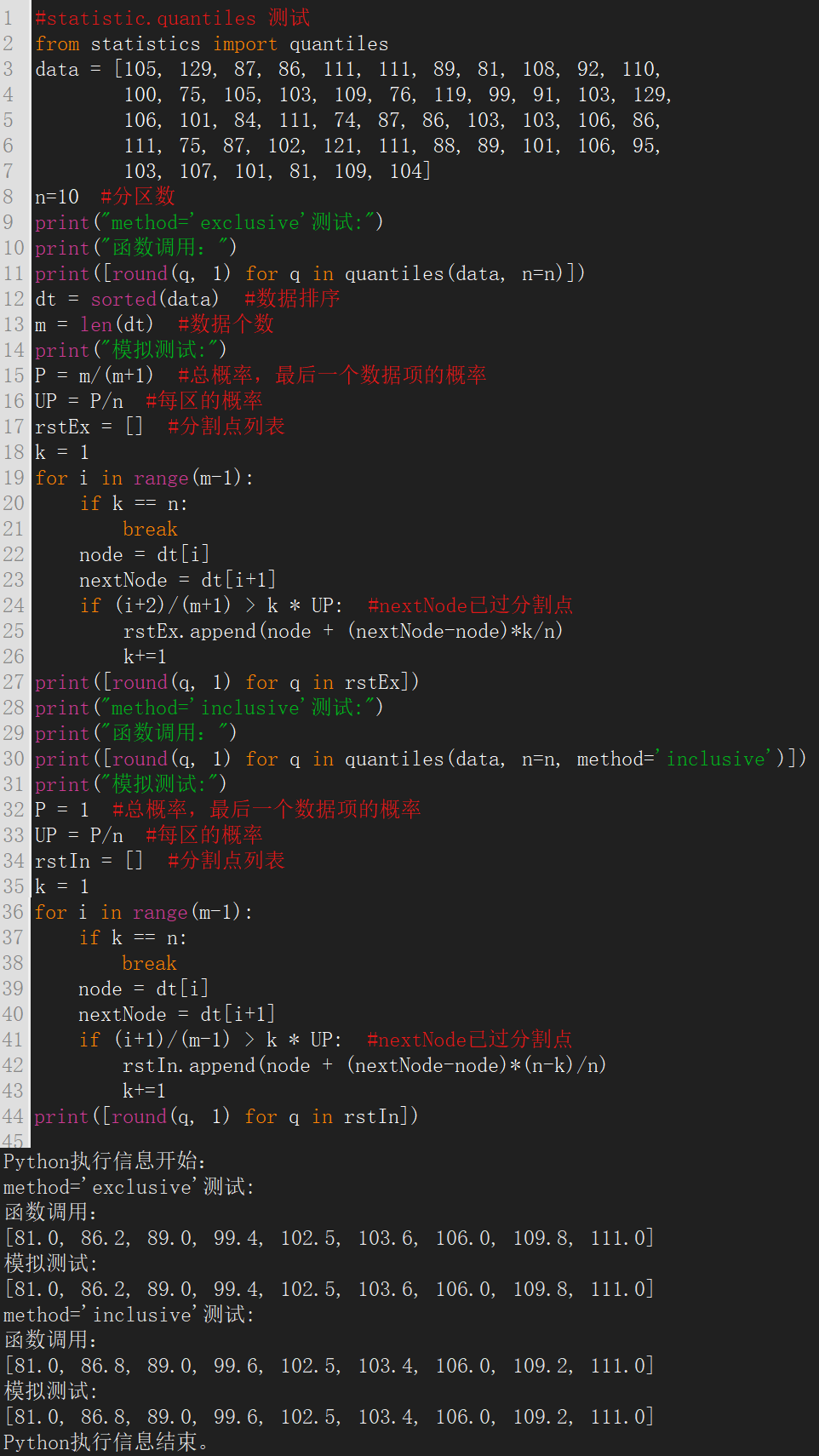Click 'if (i+2)/(m+1) > k * UP:' condition
Viewport: 819px width, 1456px height.
click(x=211, y=605)
